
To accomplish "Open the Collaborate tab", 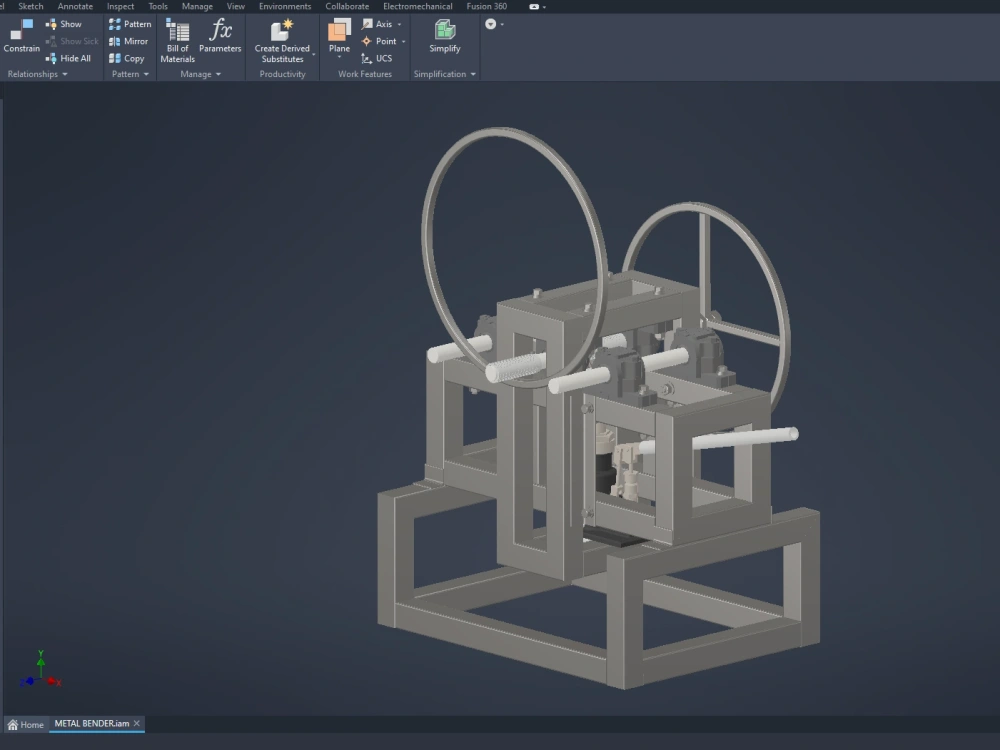I will click(x=347, y=6).
